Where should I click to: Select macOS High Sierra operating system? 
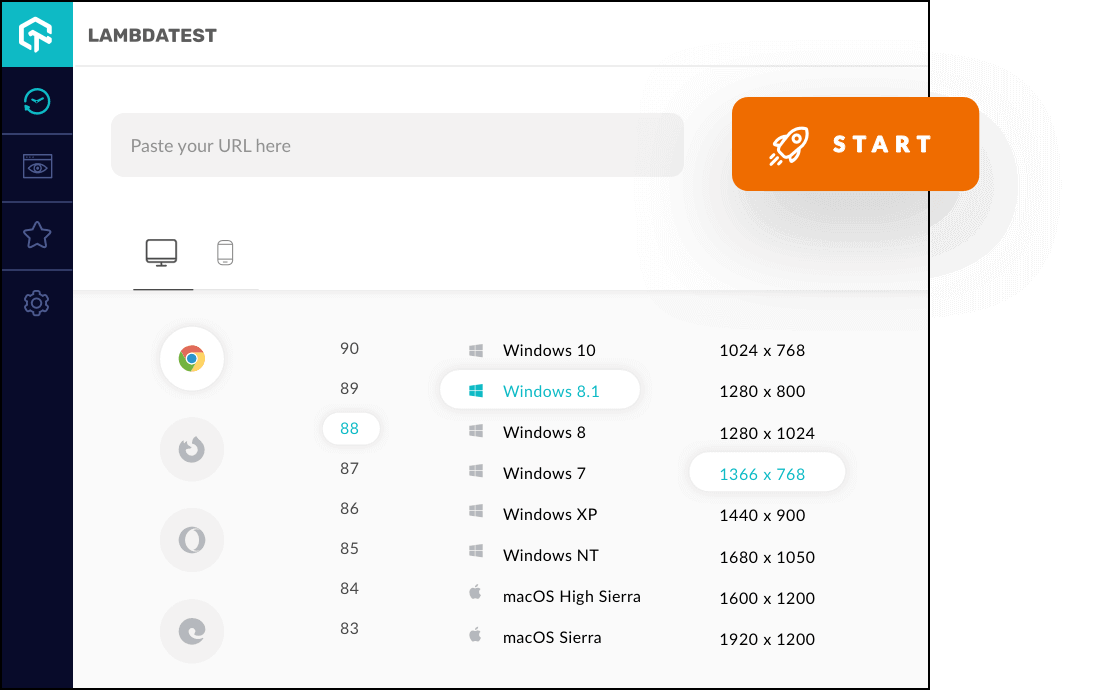(x=571, y=596)
